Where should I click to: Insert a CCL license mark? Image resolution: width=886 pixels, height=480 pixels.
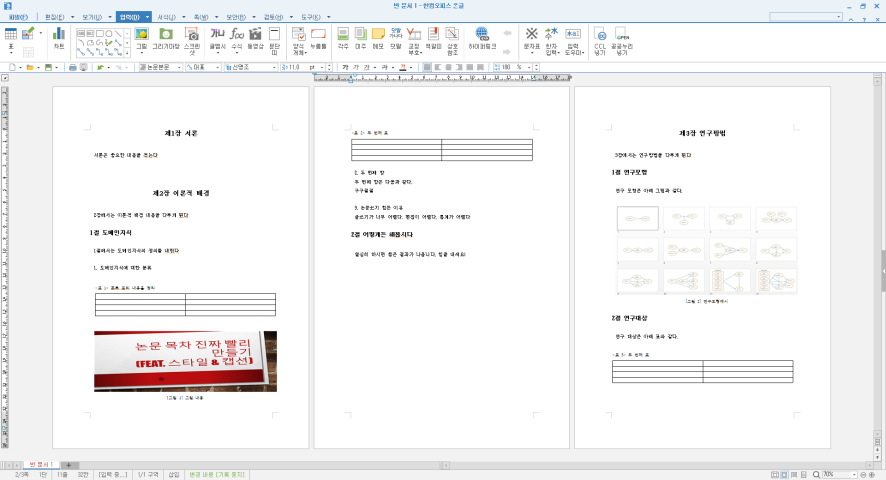[600, 41]
